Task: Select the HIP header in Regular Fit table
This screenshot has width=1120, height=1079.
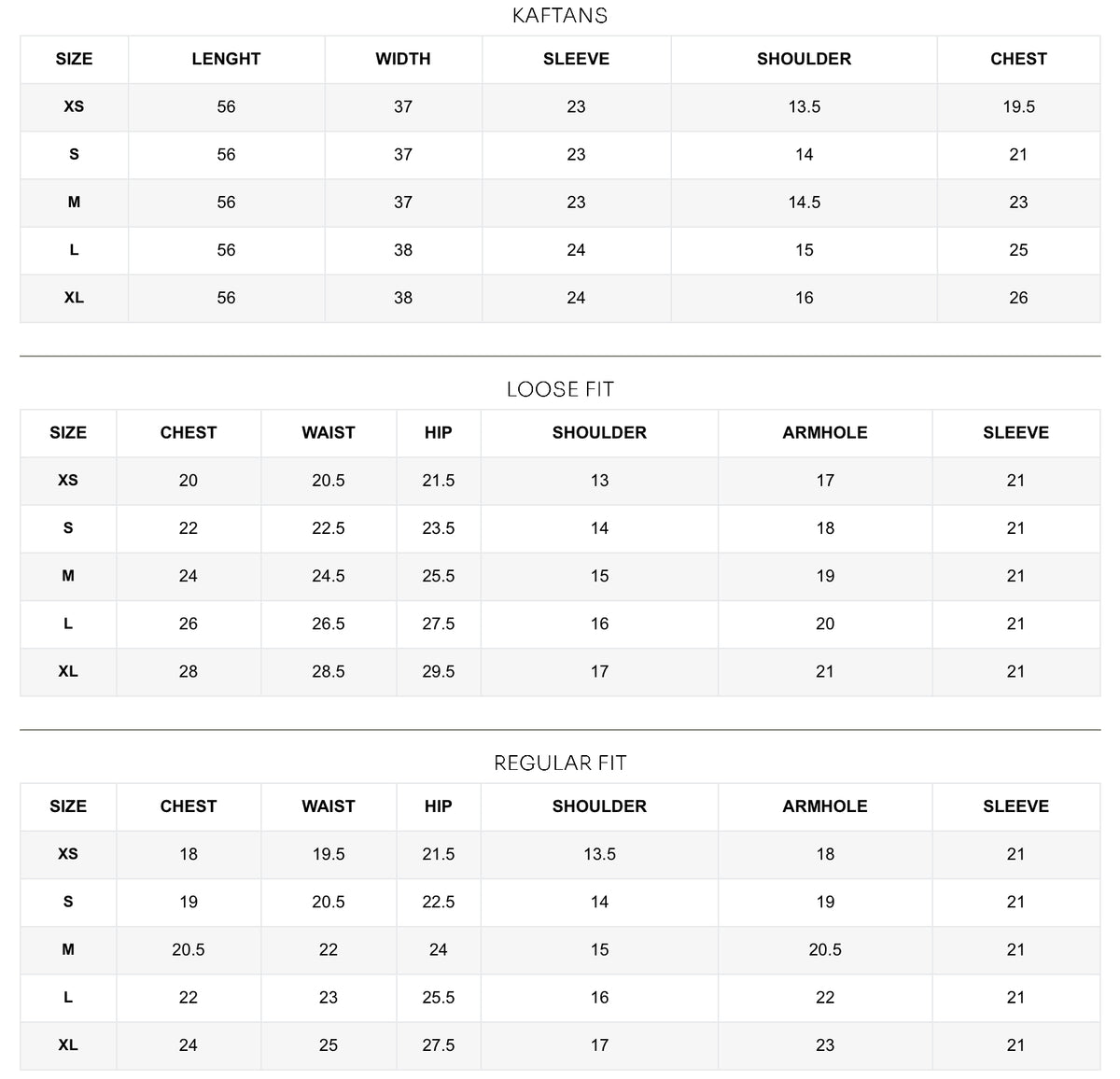Action: pyautogui.click(x=439, y=806)
